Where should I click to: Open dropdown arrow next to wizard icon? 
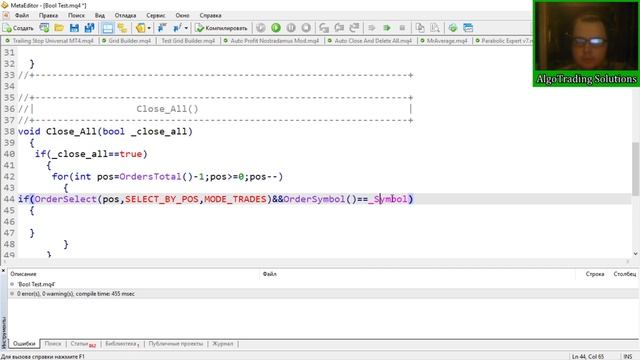(149, 28)
